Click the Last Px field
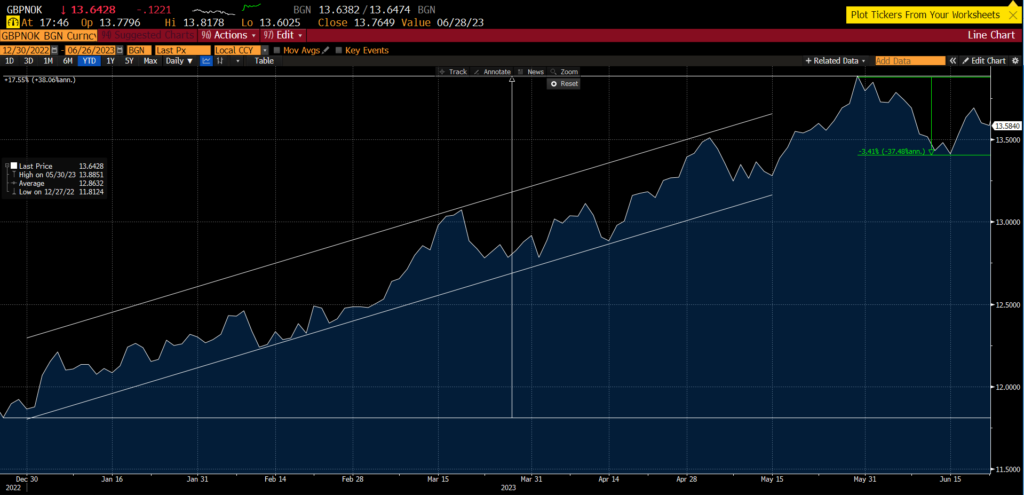 [183, 50]
